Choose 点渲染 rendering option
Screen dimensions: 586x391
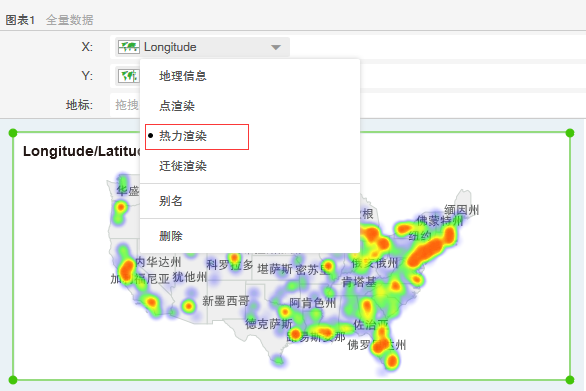click(x=177, y=106)
